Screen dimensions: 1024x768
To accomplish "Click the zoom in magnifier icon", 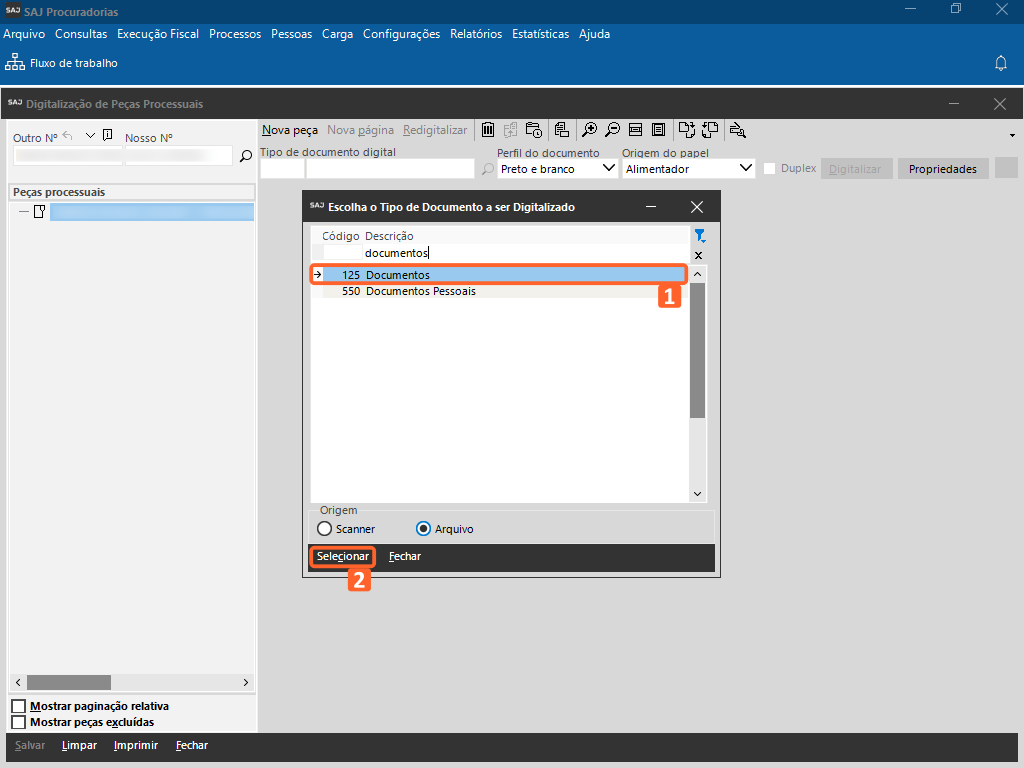I will coord(590,130).
